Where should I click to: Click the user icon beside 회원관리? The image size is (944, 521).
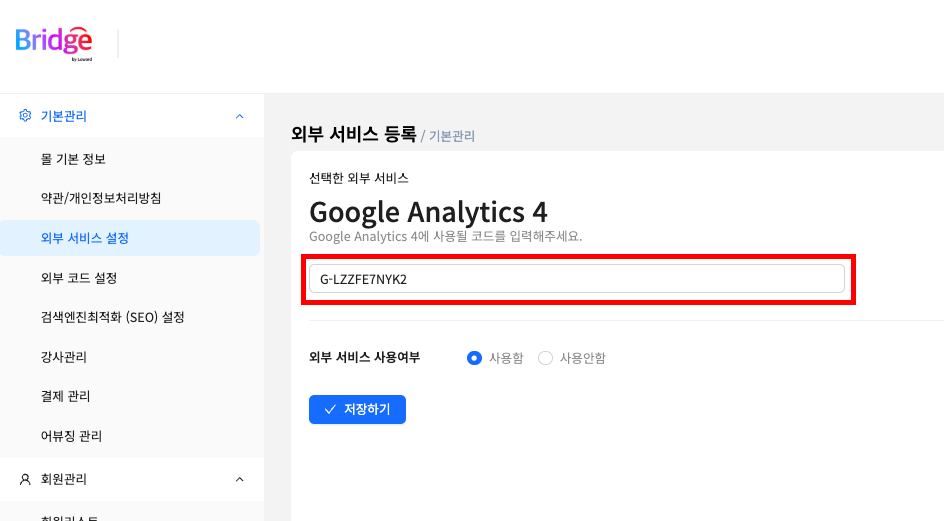25,479
